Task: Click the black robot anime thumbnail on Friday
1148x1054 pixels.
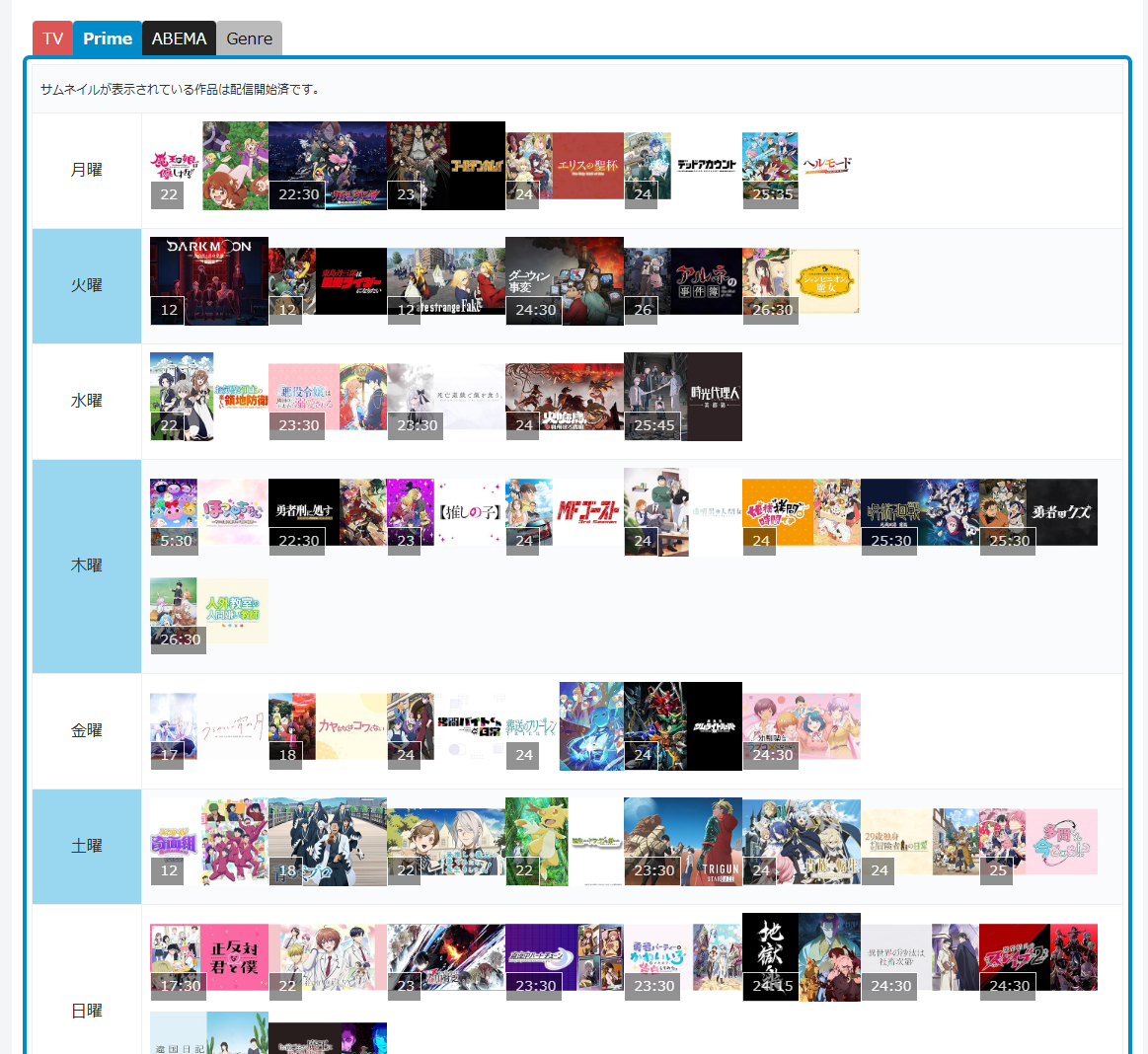Action: [683, 726]
